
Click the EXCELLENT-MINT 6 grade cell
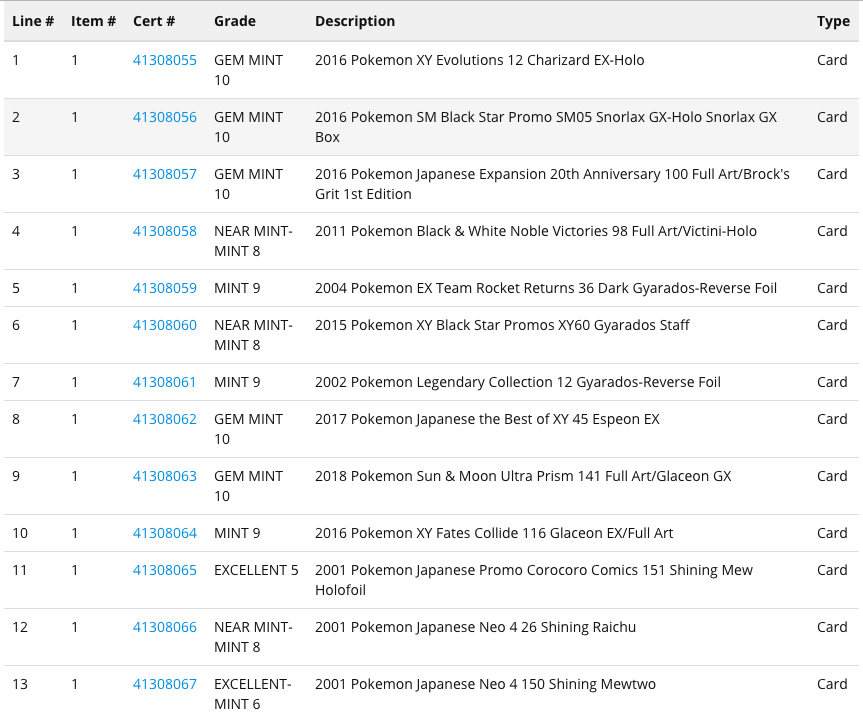[253, 694]
